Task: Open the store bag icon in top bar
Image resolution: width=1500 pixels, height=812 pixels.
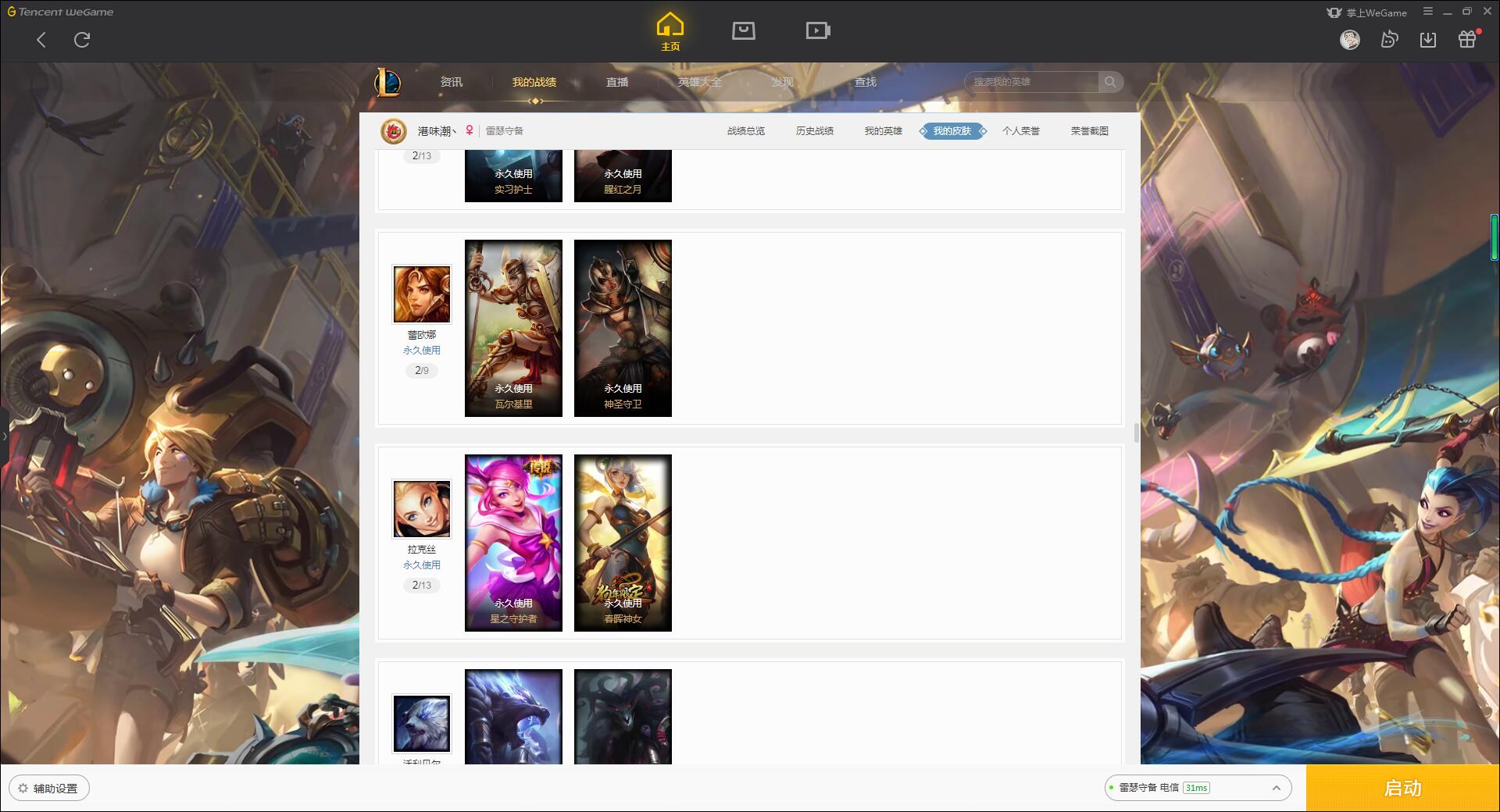Action: [x=743, y=30]
